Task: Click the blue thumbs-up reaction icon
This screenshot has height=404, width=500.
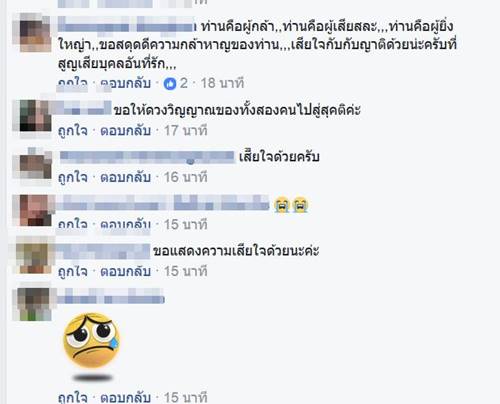Action: pos(170,84)
